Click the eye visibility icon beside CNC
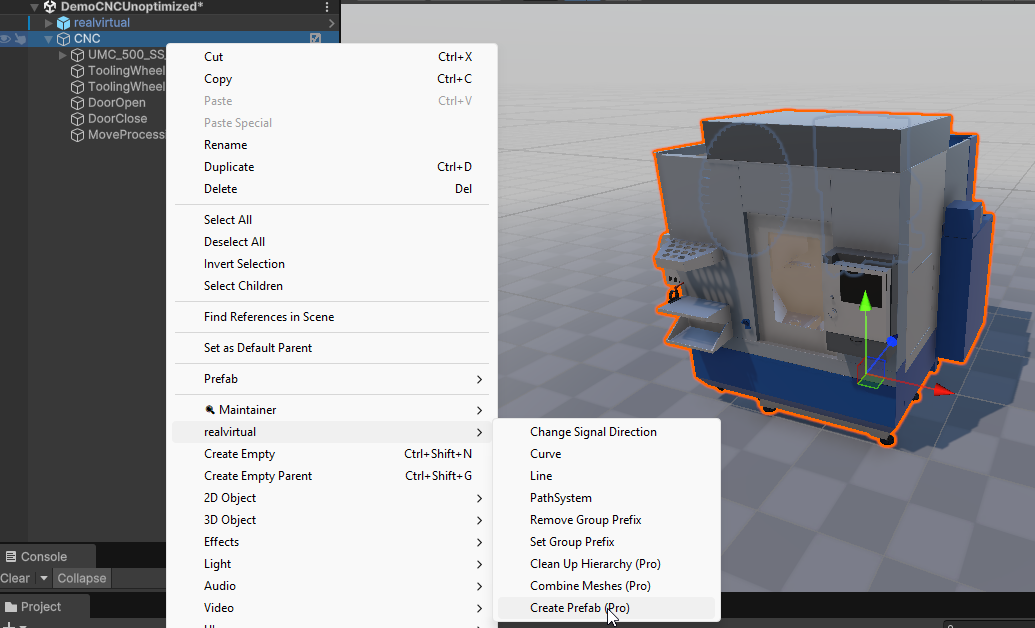 tap(6, 39)
